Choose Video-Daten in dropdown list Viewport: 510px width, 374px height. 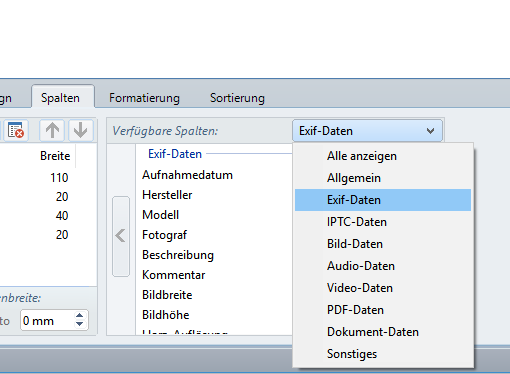pos(383,288)
